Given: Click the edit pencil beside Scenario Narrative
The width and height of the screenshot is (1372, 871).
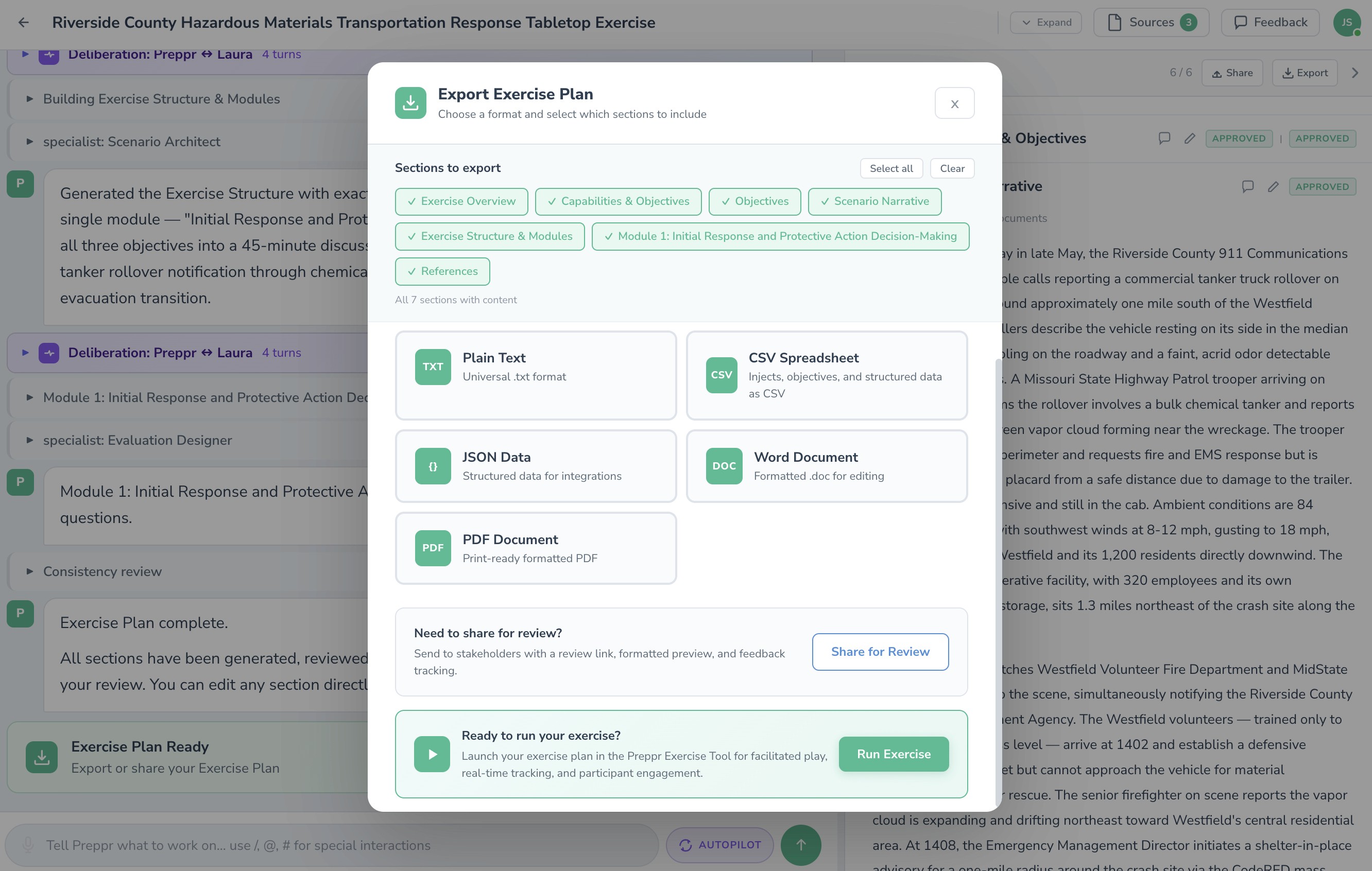Looking at the screenshot, I should (x=1273, y=187).
